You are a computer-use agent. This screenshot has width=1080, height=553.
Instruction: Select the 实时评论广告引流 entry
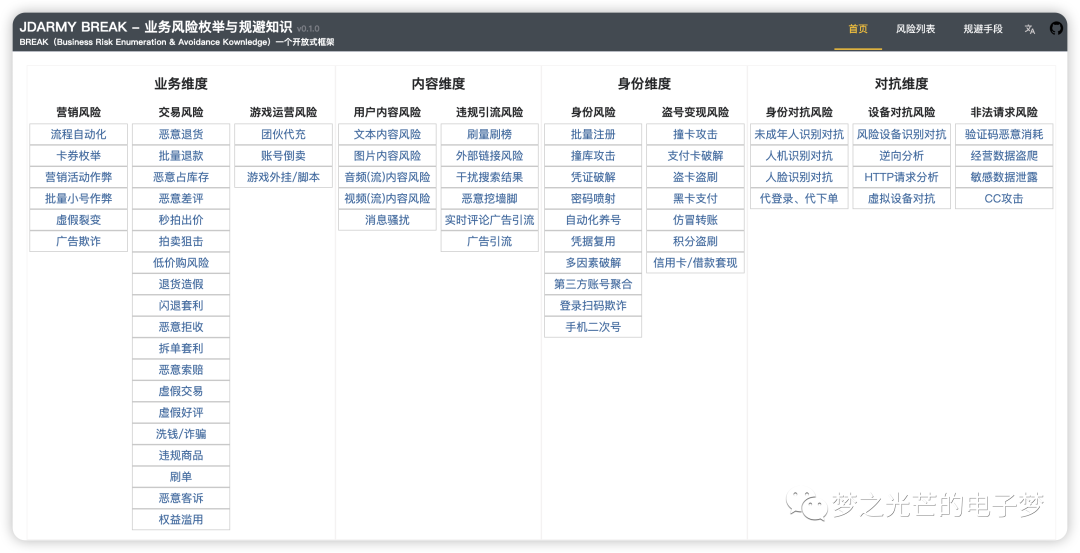pos(489,220)
